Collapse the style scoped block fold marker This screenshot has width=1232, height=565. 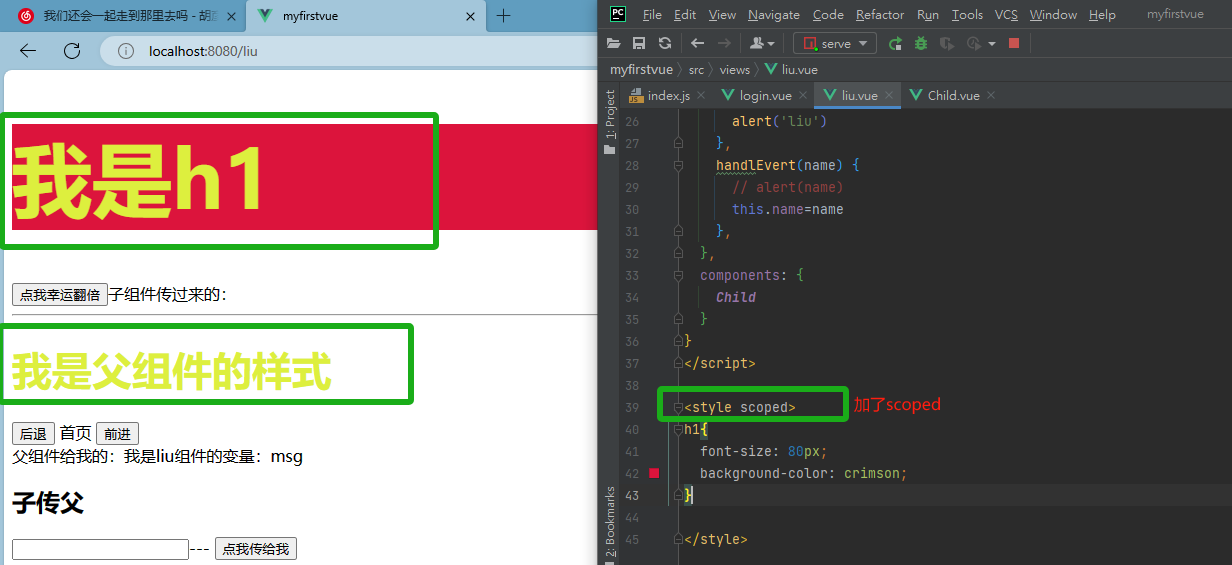(x=678, y=407)
